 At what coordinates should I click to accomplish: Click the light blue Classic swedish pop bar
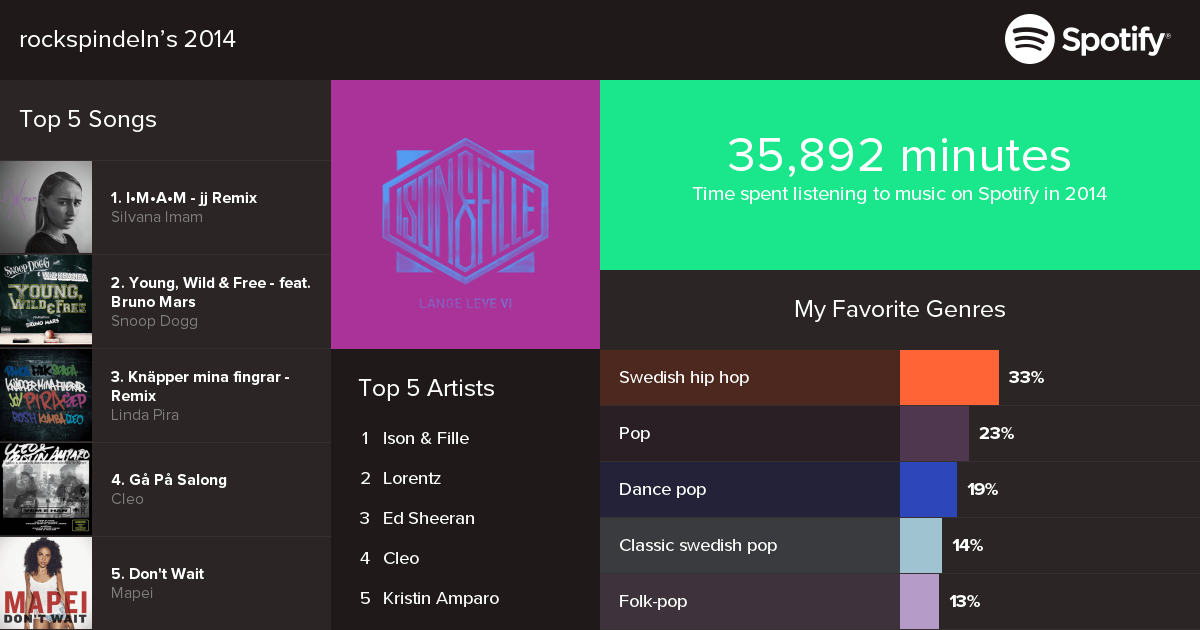(921, 545)
